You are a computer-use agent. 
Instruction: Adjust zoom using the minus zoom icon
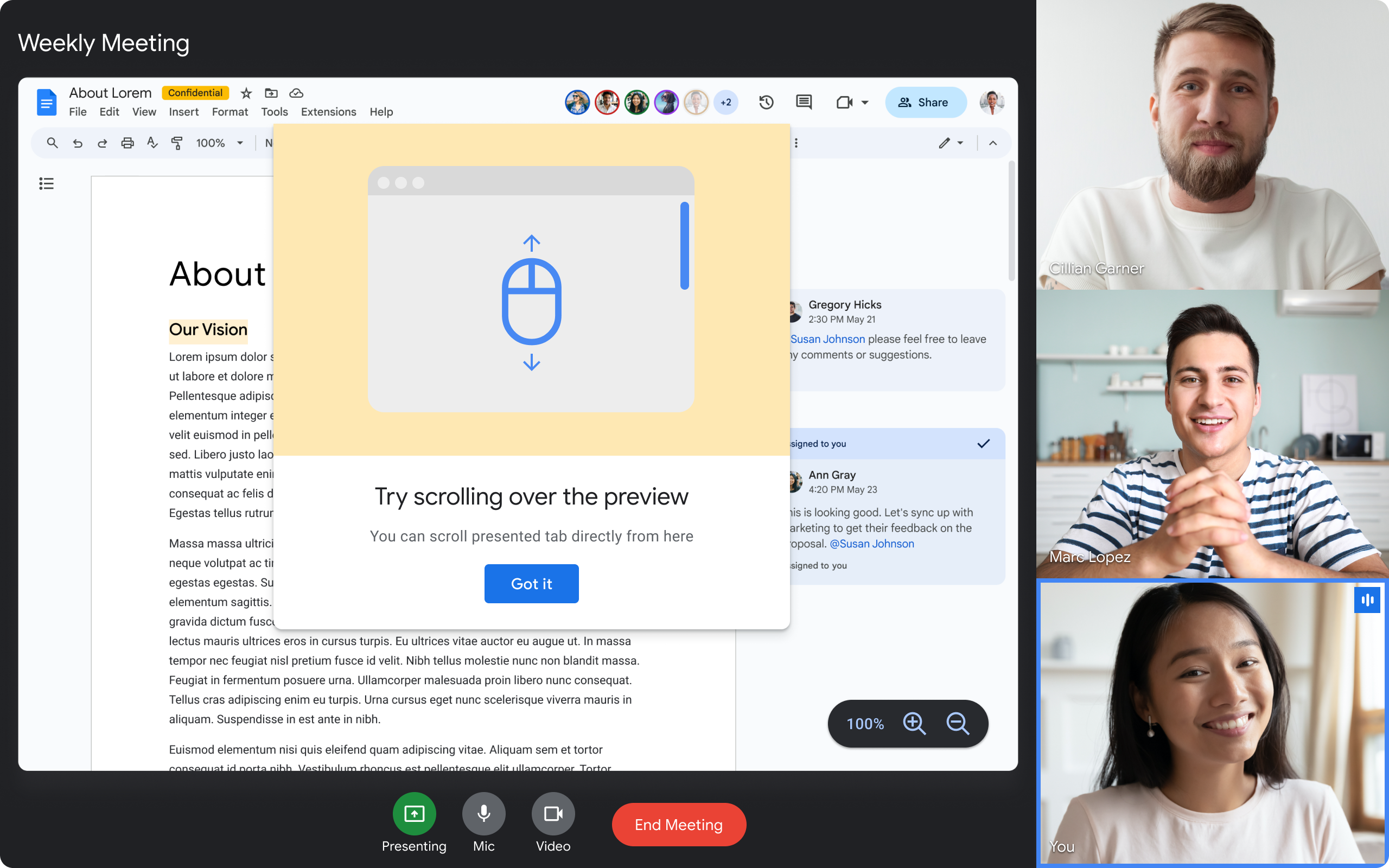pos(958,723)
